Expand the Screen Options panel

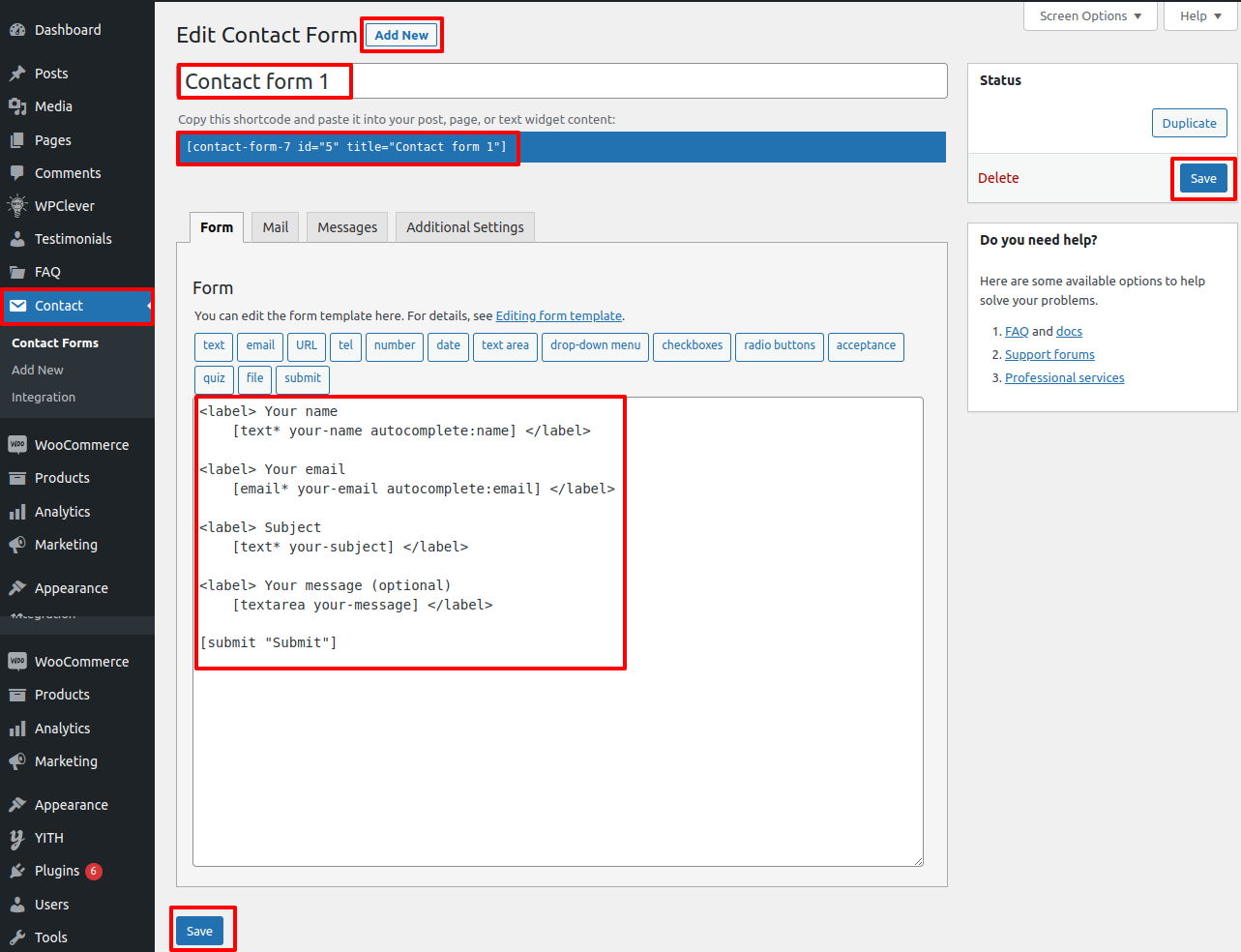click(1090, 16)
